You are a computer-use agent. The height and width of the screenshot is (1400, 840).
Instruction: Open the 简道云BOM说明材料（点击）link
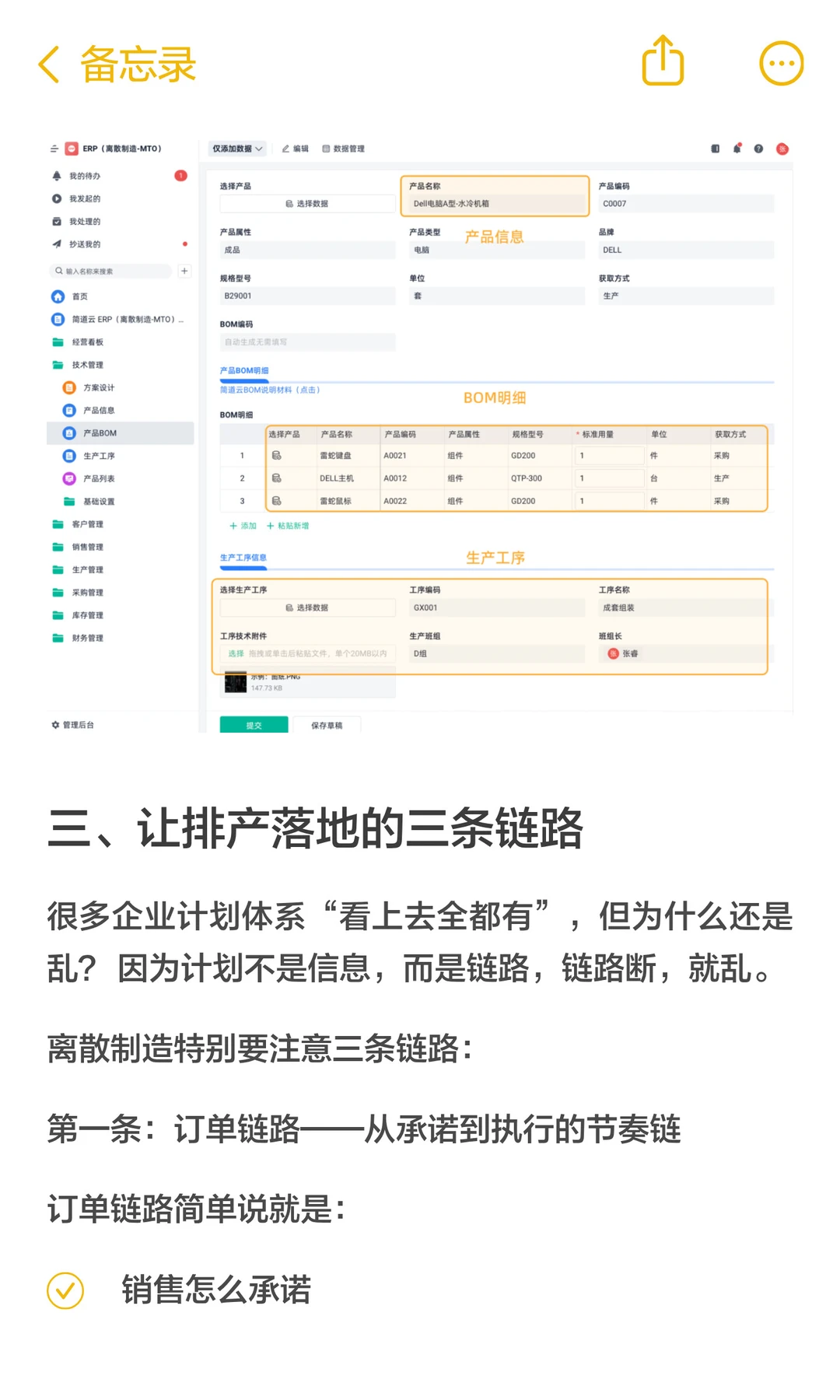coord(270,390)
